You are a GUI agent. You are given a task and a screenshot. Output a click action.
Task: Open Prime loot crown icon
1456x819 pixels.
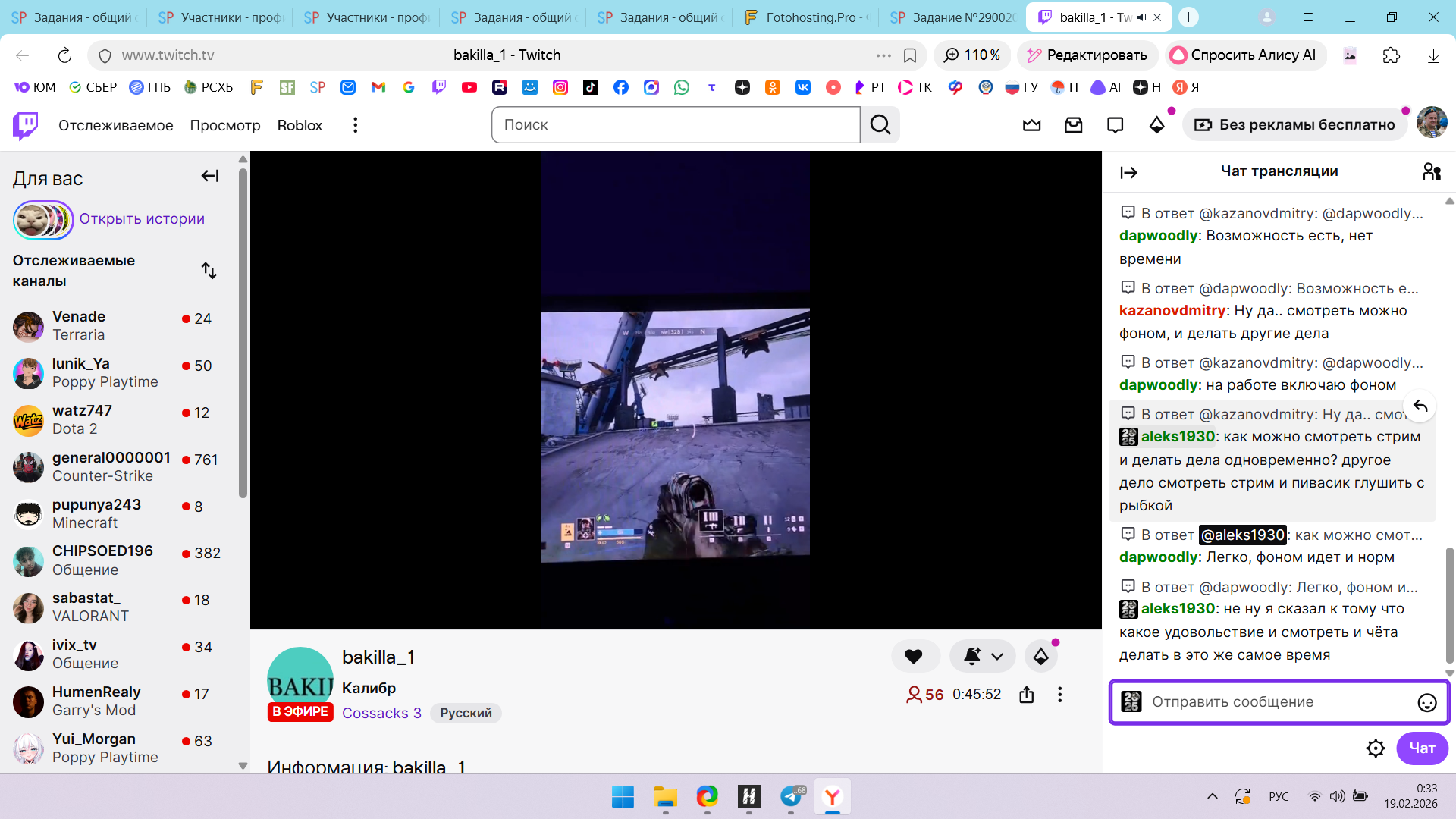pyautogui.click(x=1031, y=125)
